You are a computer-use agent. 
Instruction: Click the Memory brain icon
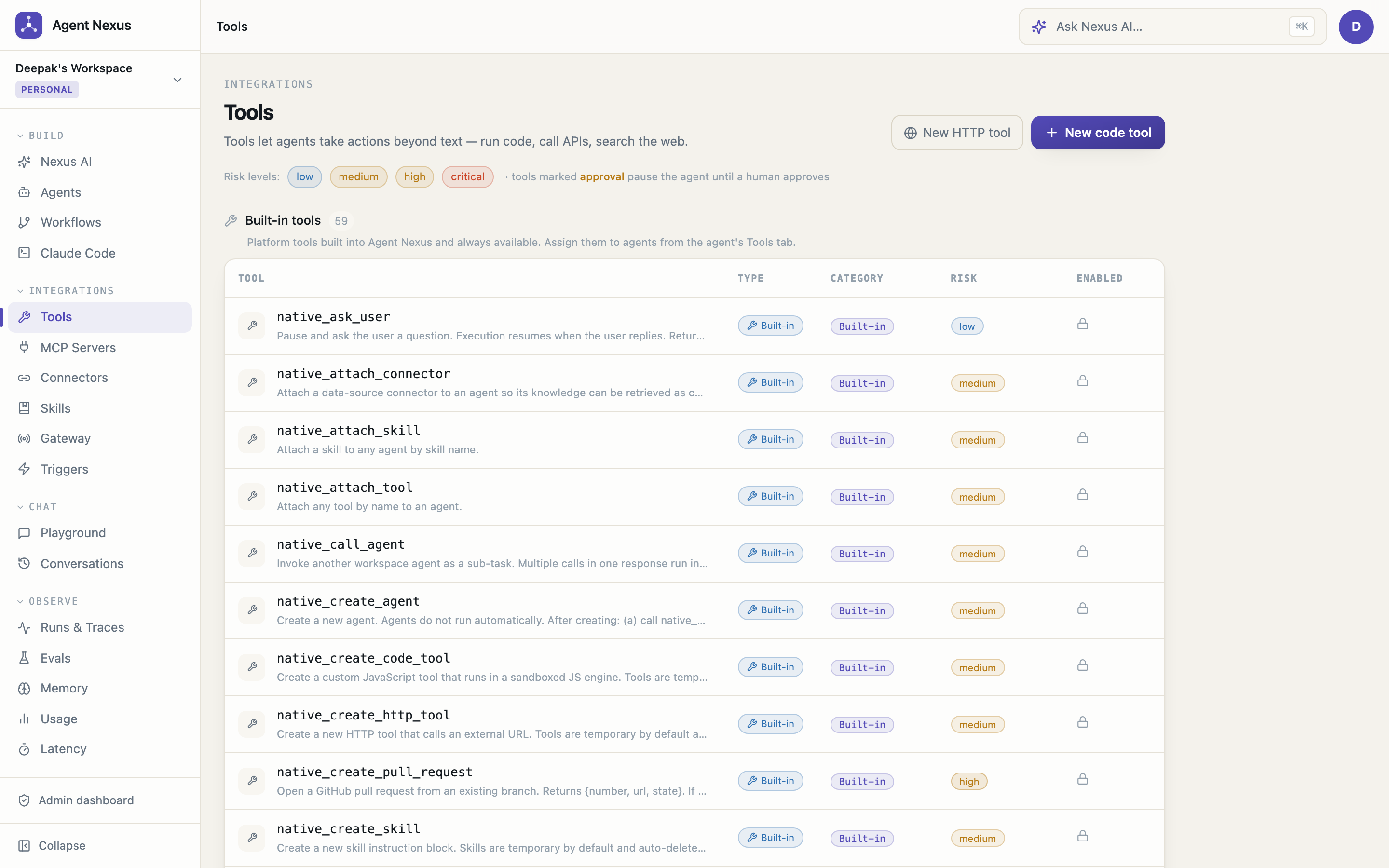[x=24, y=688]
